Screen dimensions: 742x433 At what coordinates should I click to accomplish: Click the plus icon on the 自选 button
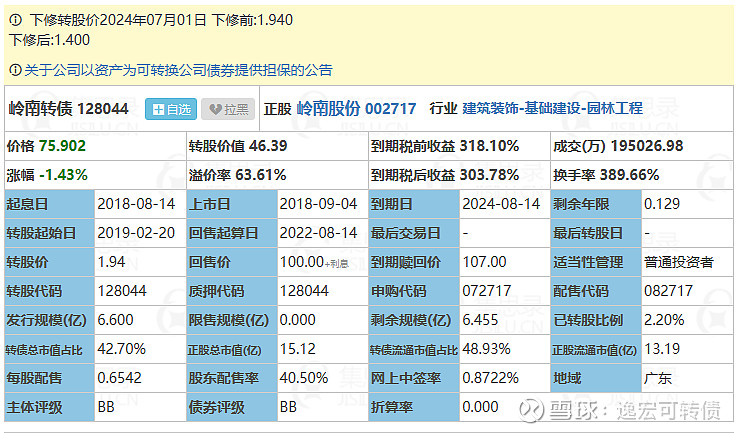click(x=159, y=110)
